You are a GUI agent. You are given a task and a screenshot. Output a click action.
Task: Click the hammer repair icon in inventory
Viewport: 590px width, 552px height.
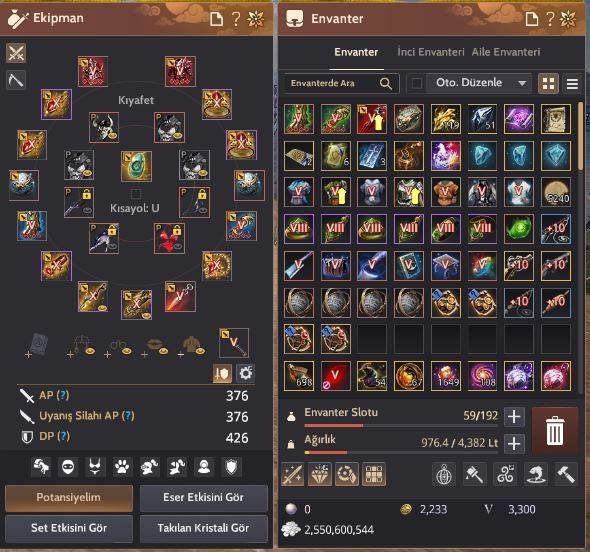(x=566, y=474)
